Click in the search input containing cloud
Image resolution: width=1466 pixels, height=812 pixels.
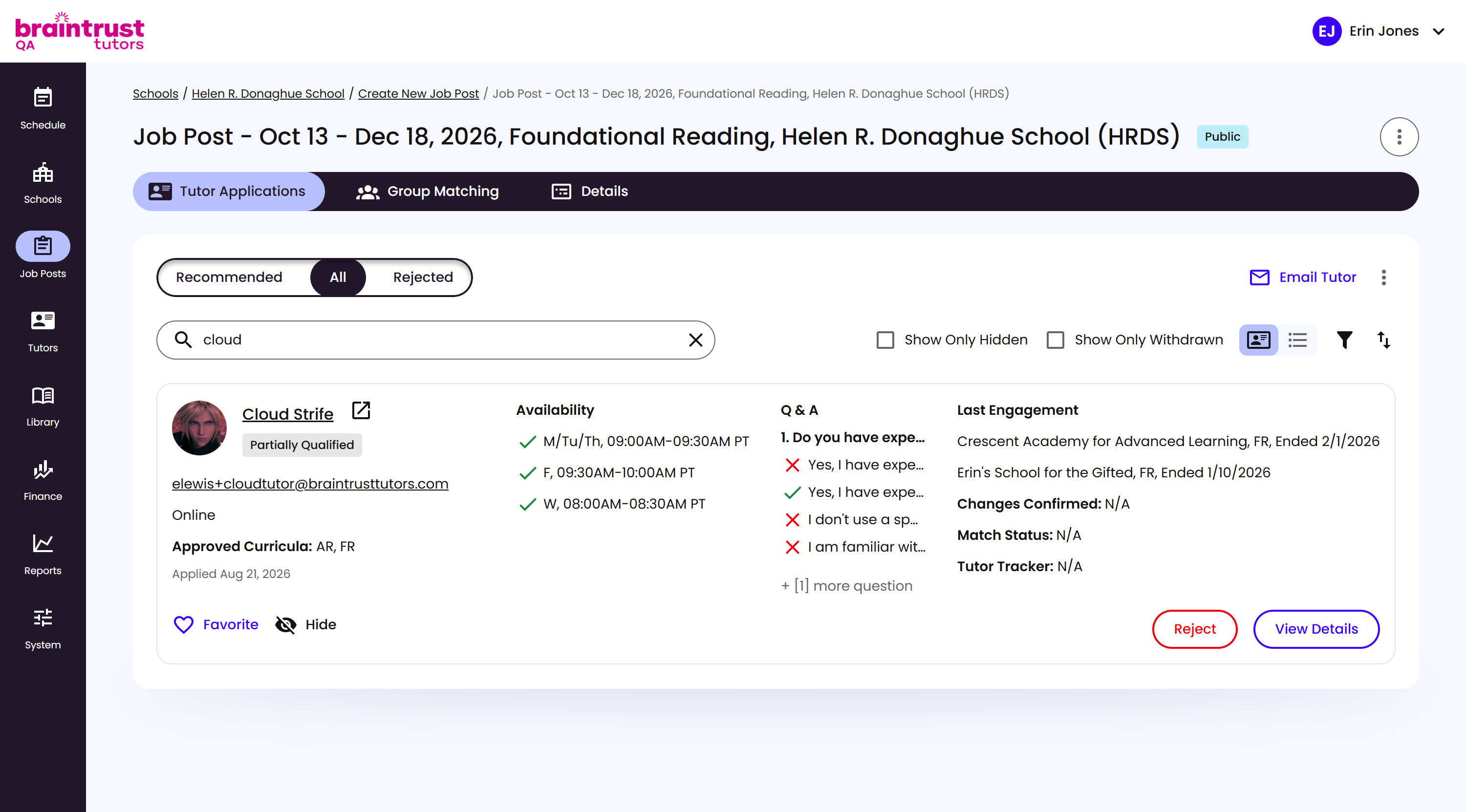435,340
